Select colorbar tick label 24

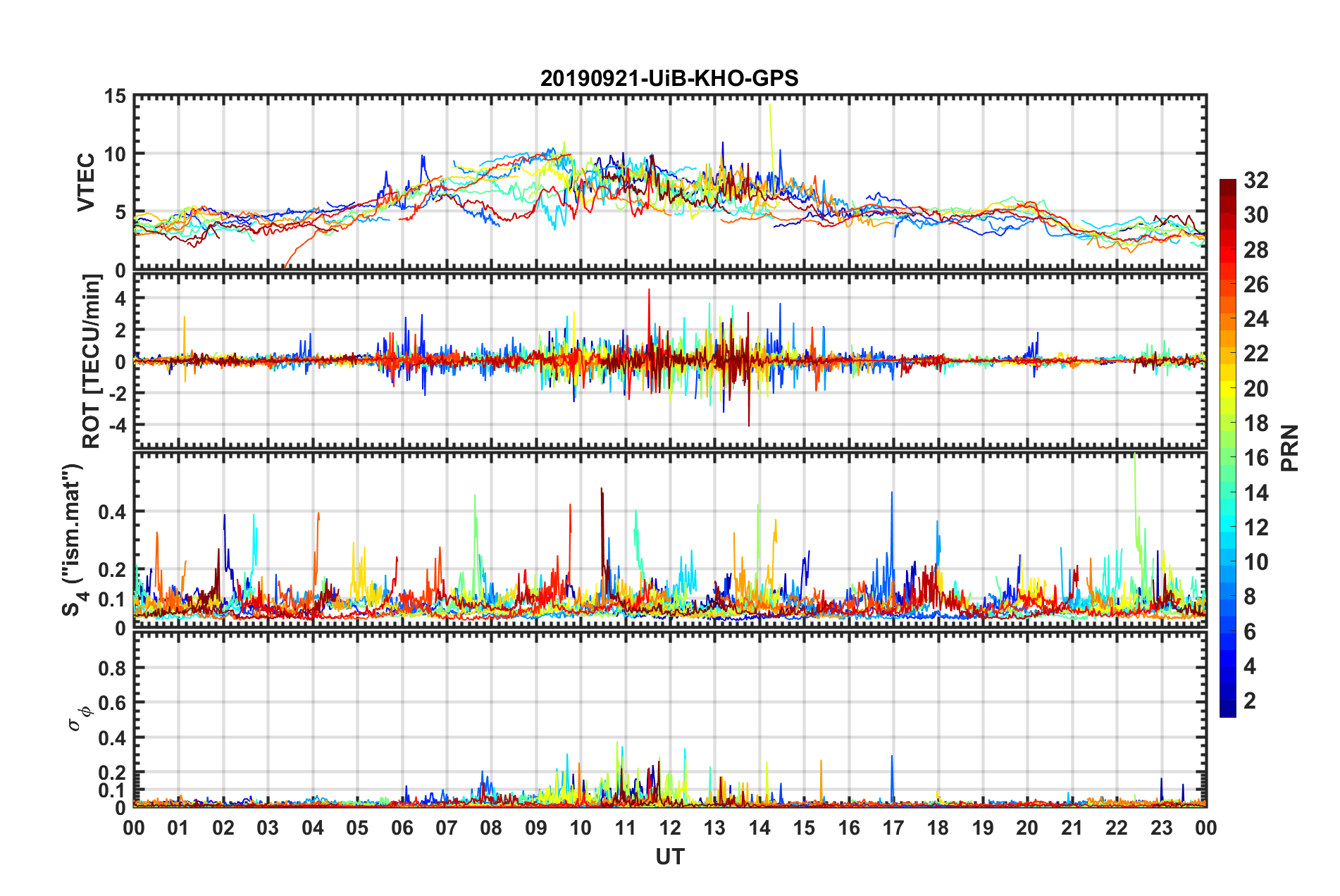(1256, 319)
